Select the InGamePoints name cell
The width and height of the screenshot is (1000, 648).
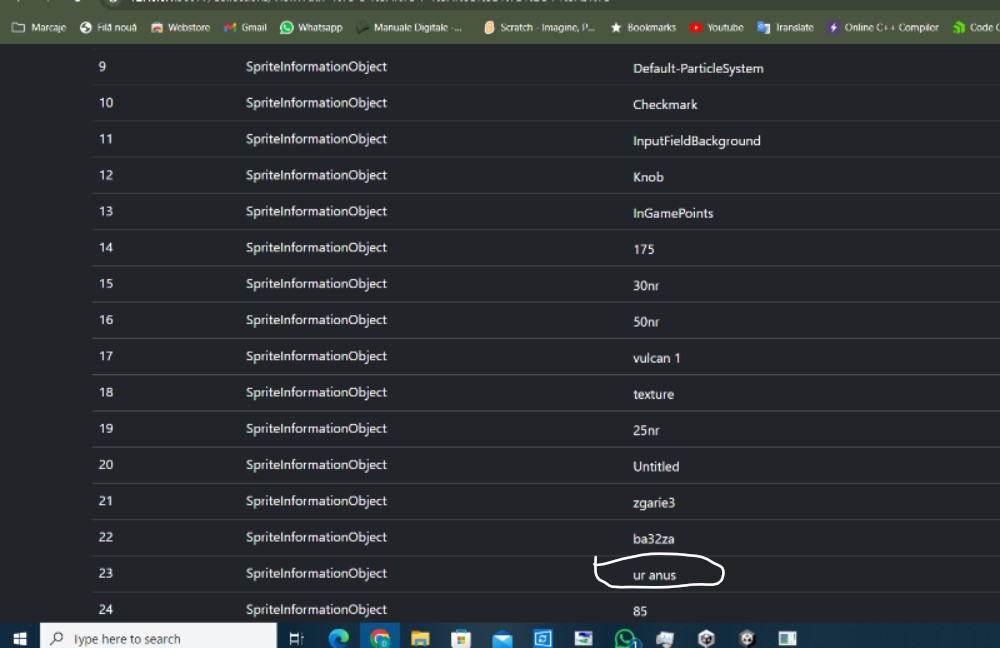click(673, 213)
